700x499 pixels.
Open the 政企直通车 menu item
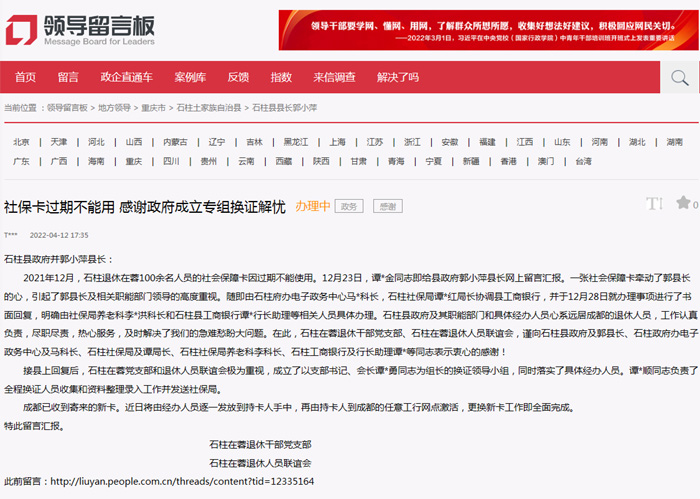tap(127, 78)
